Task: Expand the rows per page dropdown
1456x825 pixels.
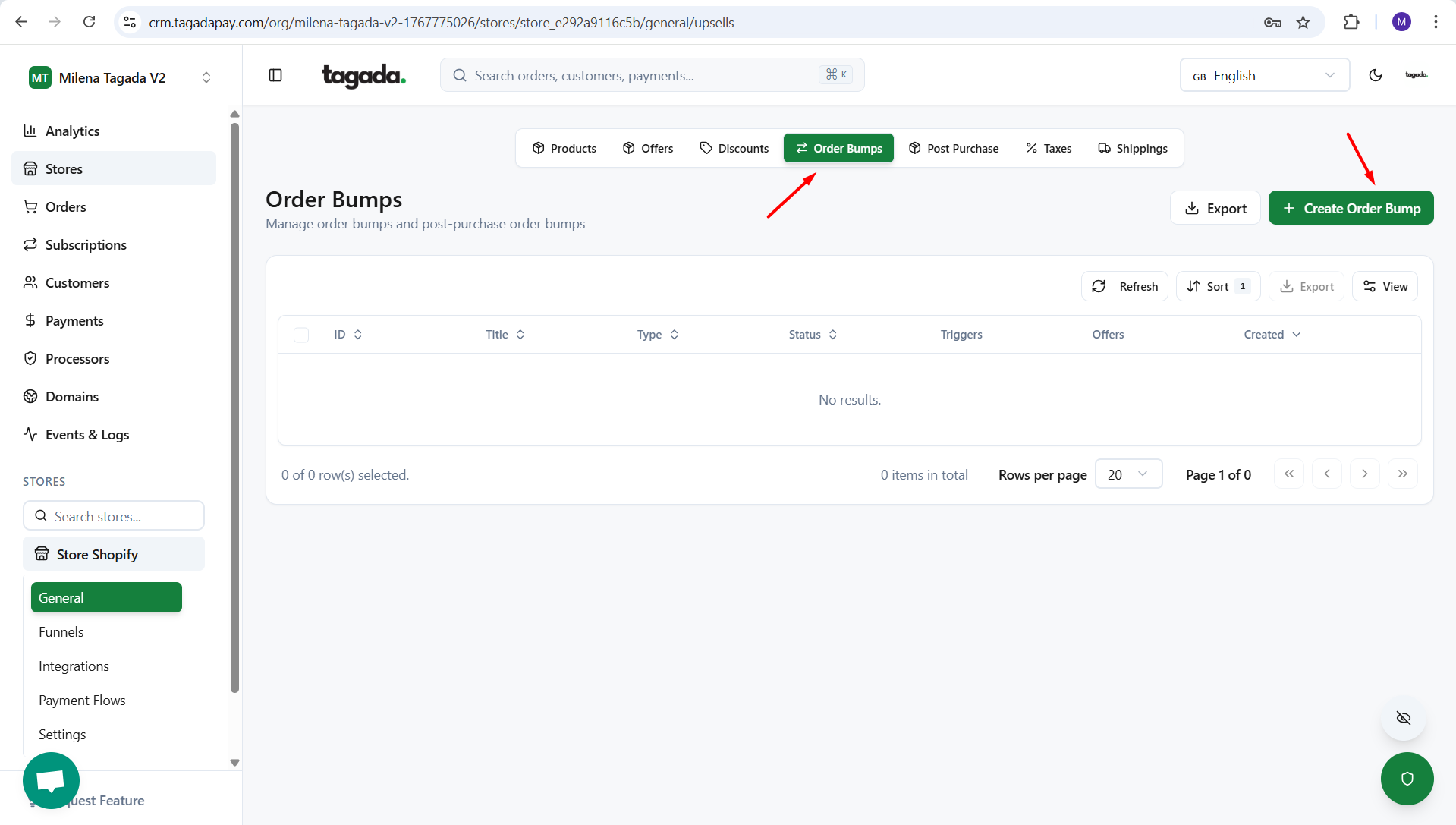Action: (x=1128, y=474)
